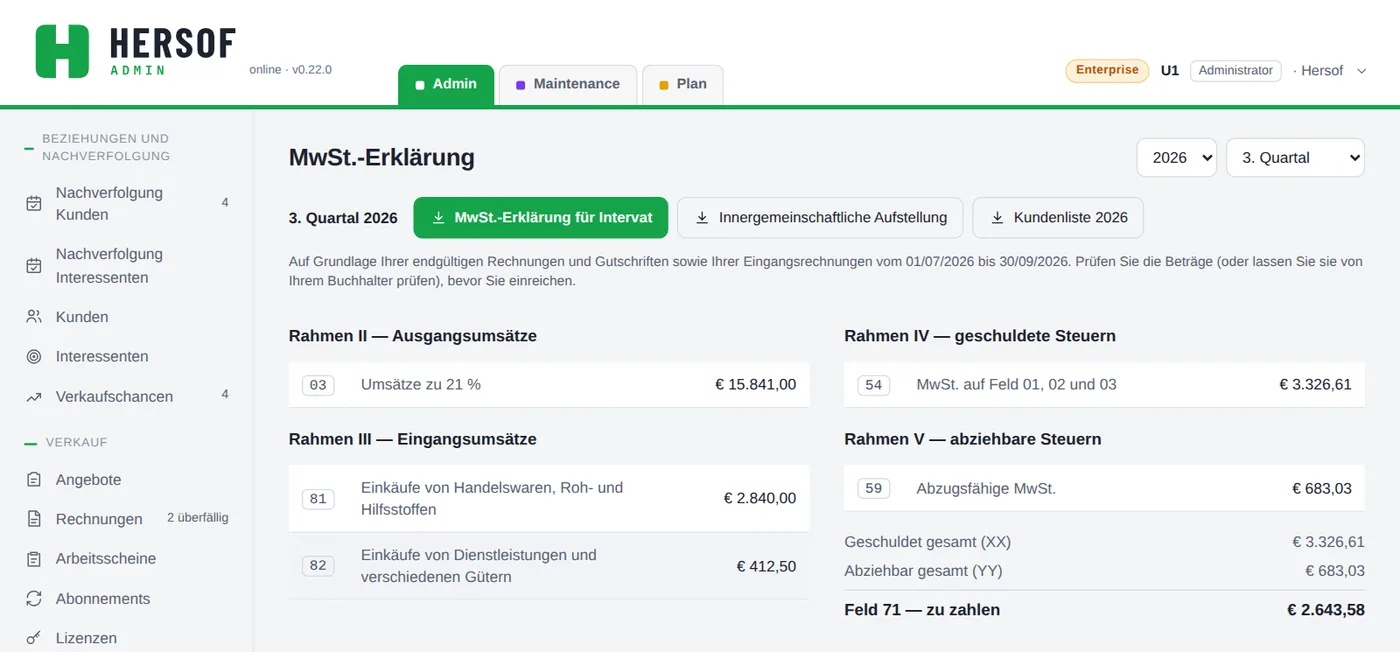The image size is (1400, 652).
Task: Click 'MwSt. auf Feld 01, 02 und 03'
Action: pyautogui.click(x=1016, y=384)
